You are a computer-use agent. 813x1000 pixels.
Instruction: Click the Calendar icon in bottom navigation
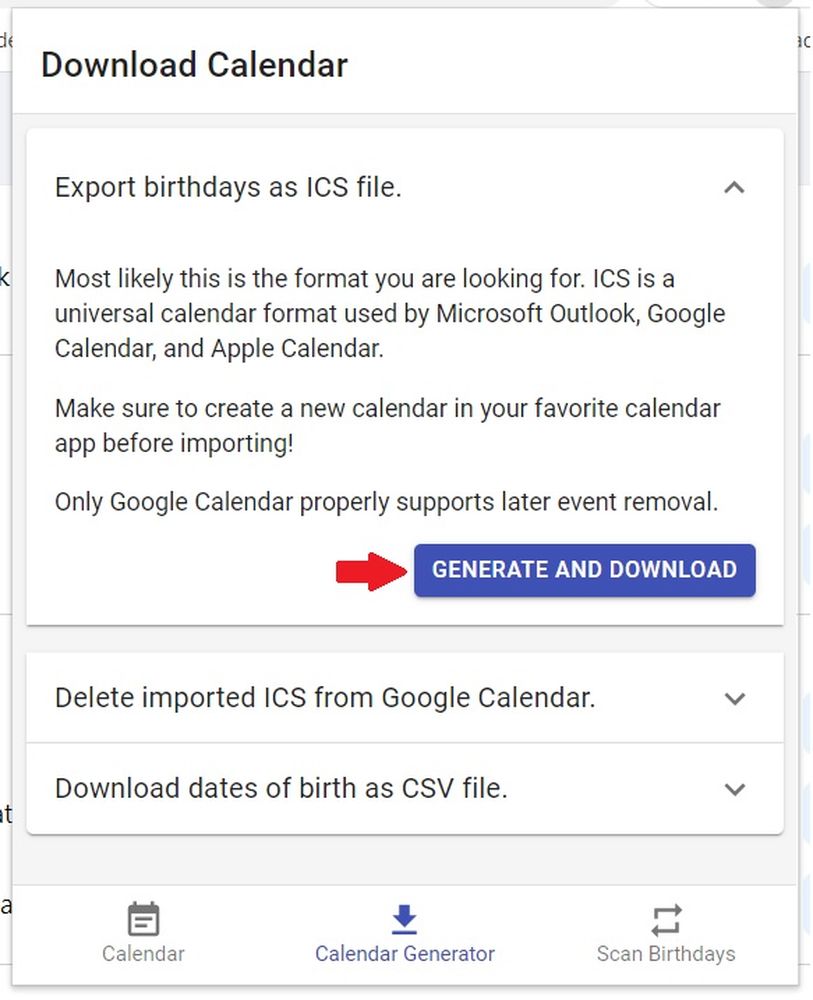tap(143, 919)
